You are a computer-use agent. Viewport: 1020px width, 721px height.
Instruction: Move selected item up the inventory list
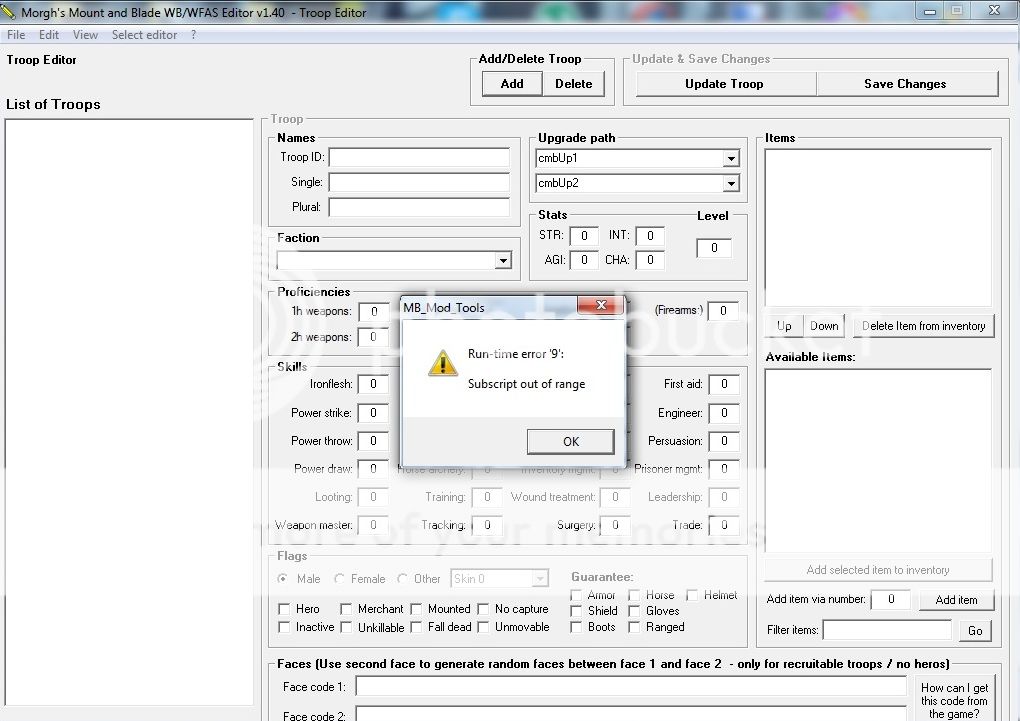783,325
